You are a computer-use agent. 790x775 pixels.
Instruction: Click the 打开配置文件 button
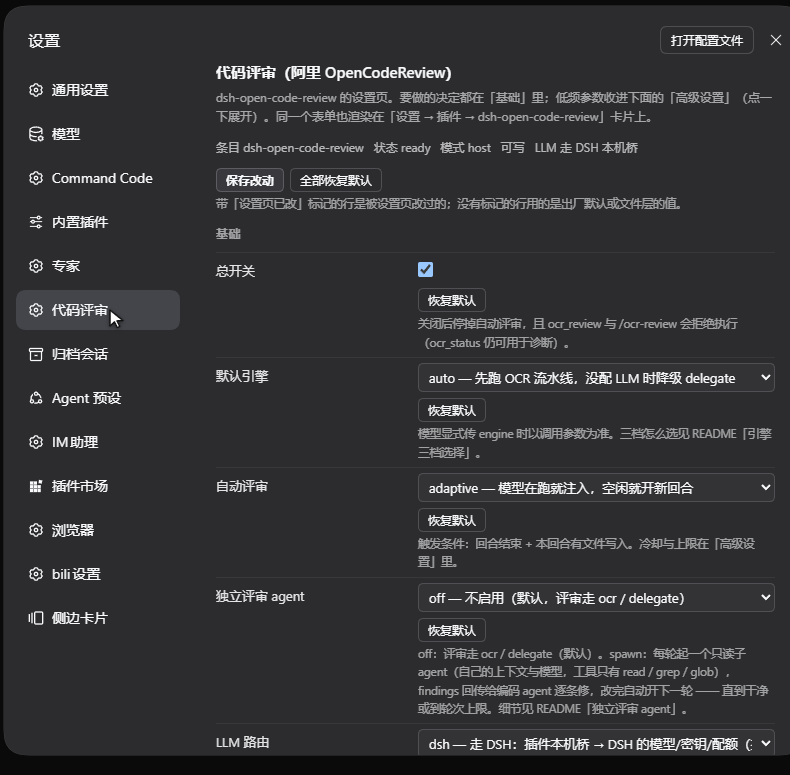pyautogui.click(x=706, y=40)
